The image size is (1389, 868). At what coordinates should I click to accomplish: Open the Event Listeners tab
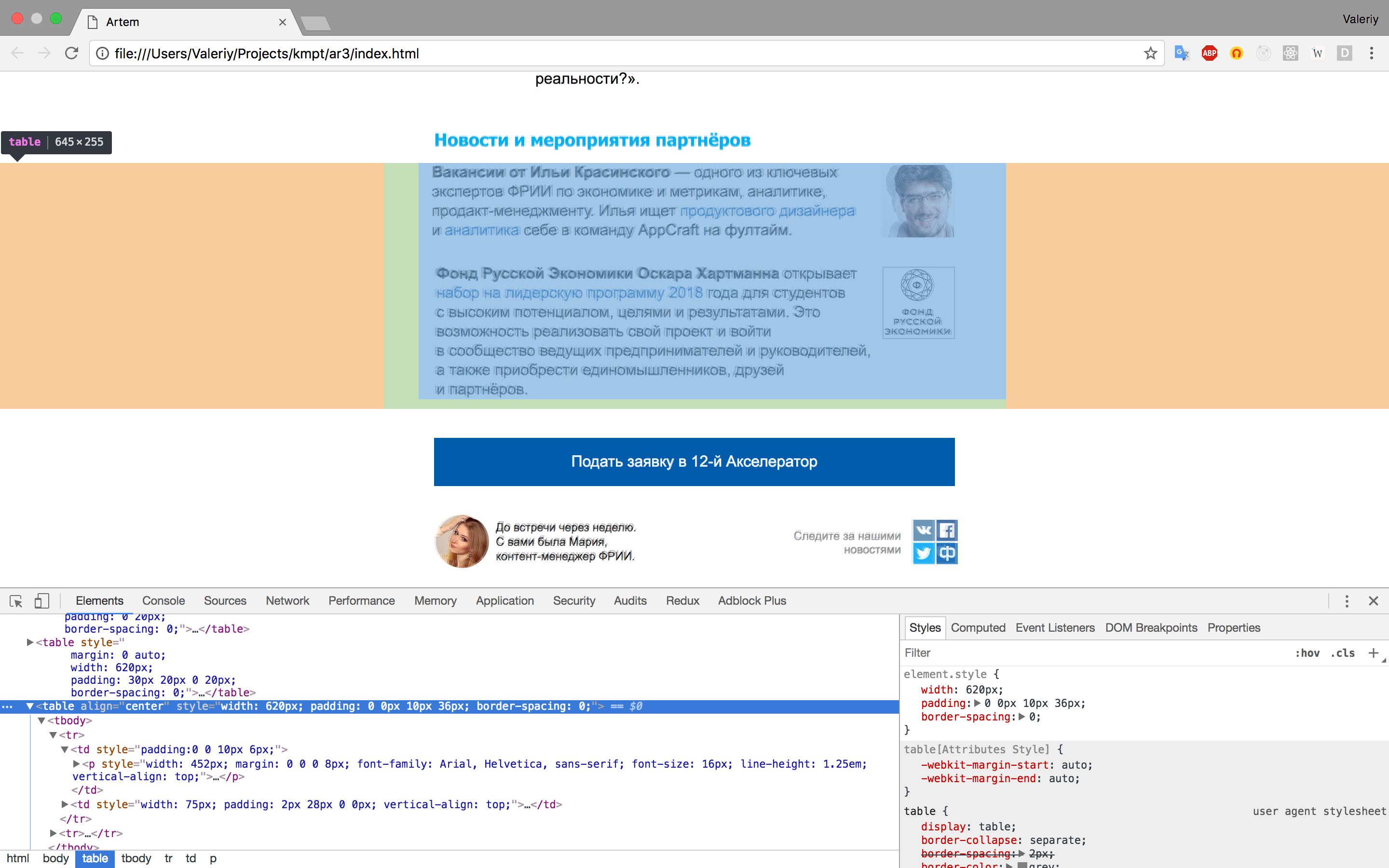(x=1055, y=627)
